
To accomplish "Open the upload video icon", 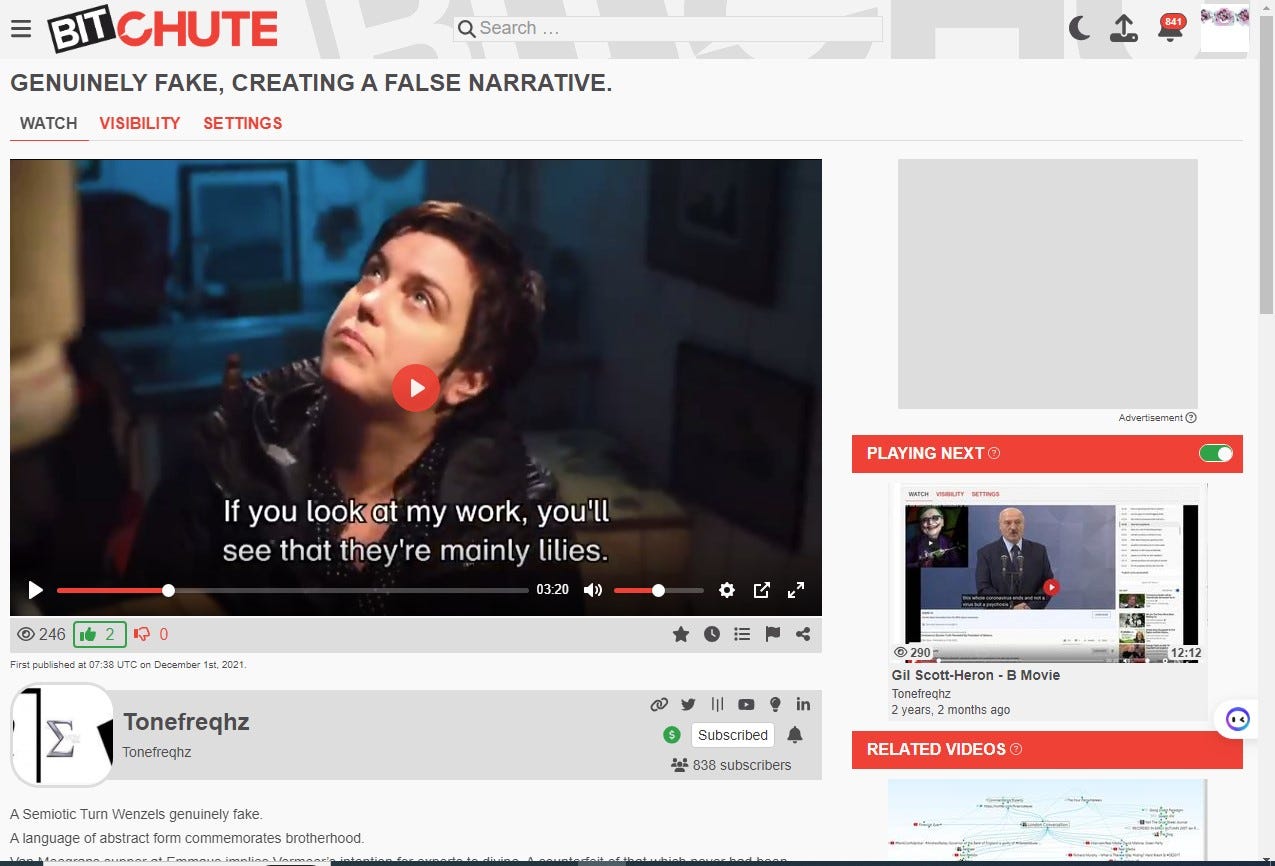I will tap(1124, 28).
